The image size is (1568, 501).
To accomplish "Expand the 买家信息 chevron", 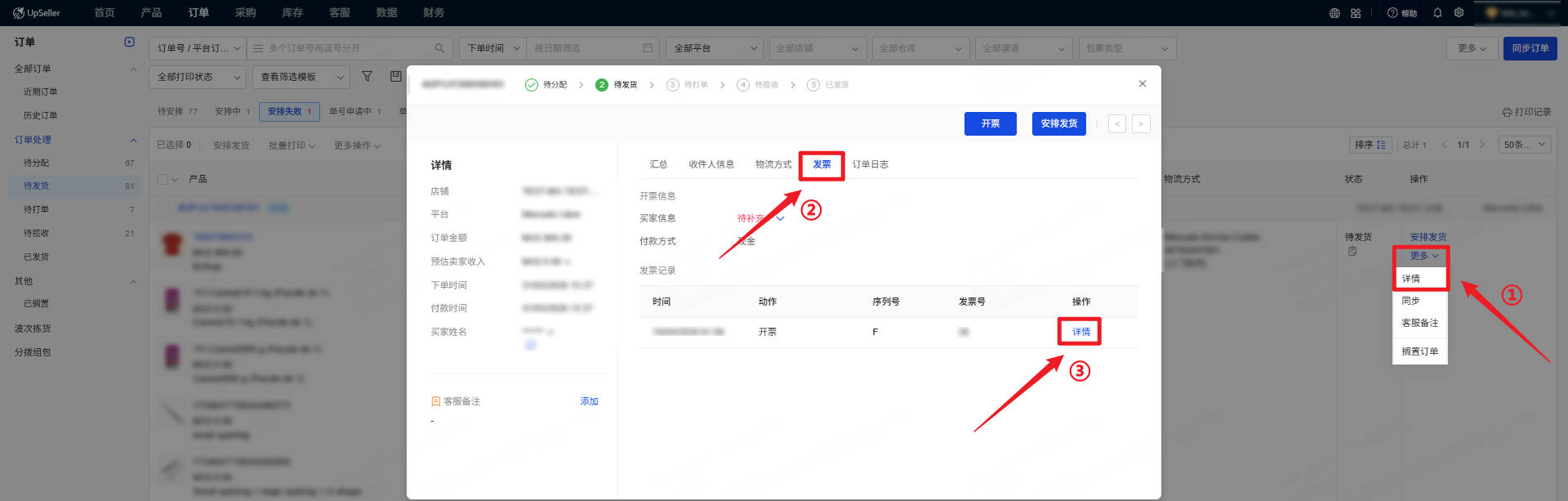I will tap(780, 218).
